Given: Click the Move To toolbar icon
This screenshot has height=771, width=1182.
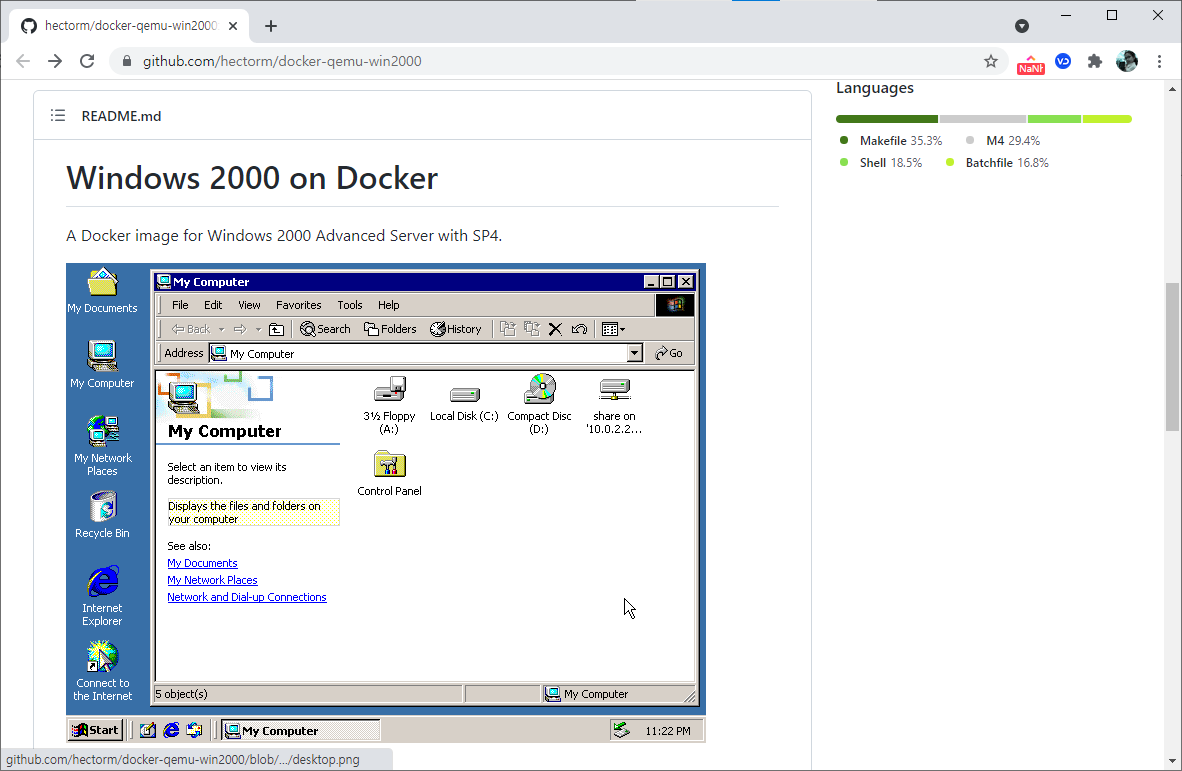Looking at the screenshot, I should [507, 329].
